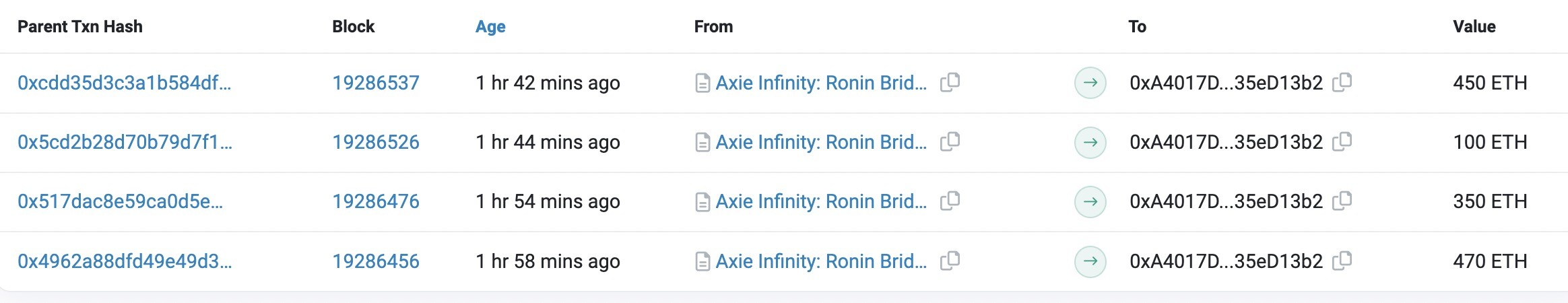Copy To address in block 19286456 row
Screen dimensions: 1568x303
tap(1342, 261)
